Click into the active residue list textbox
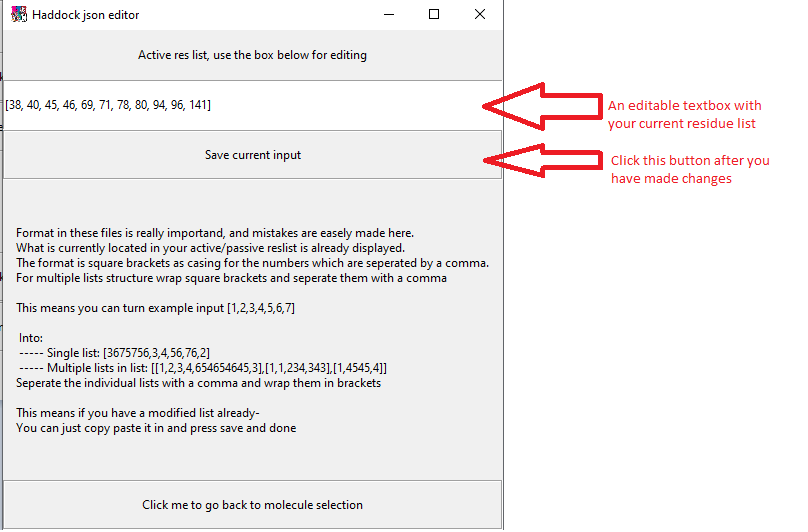Image resolution: width=808 pixels, height=532 pixels. (252, 105)
